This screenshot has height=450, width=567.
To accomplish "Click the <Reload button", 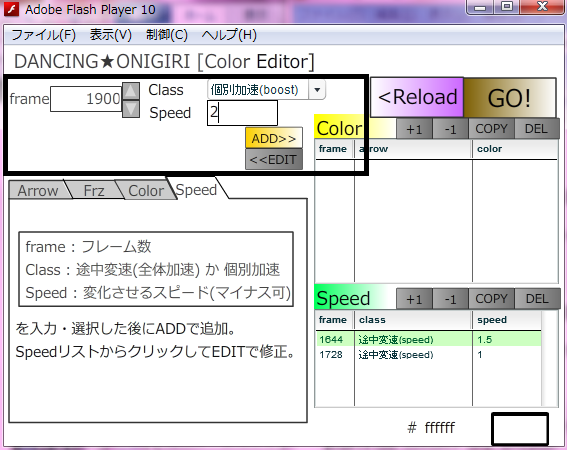I will coord(417,97).
